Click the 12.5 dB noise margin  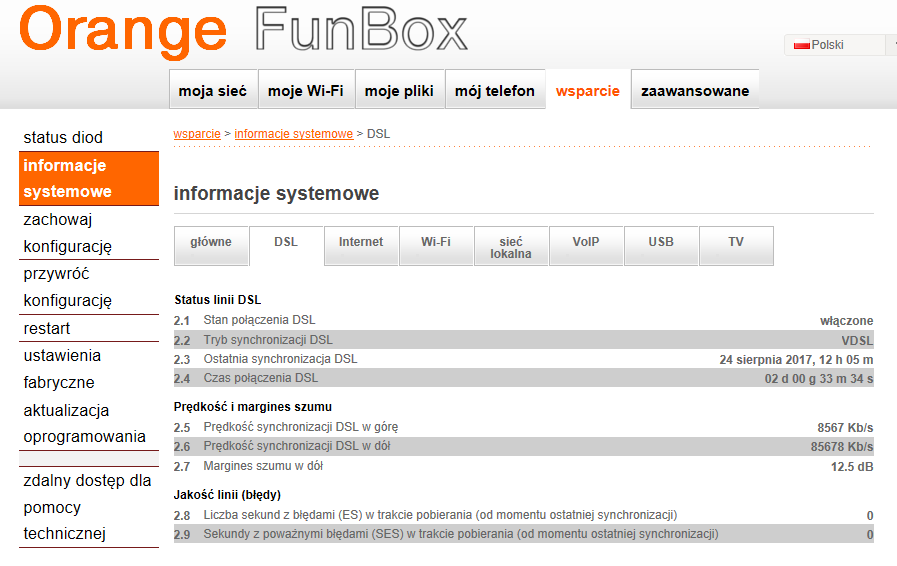pos(852,466)
